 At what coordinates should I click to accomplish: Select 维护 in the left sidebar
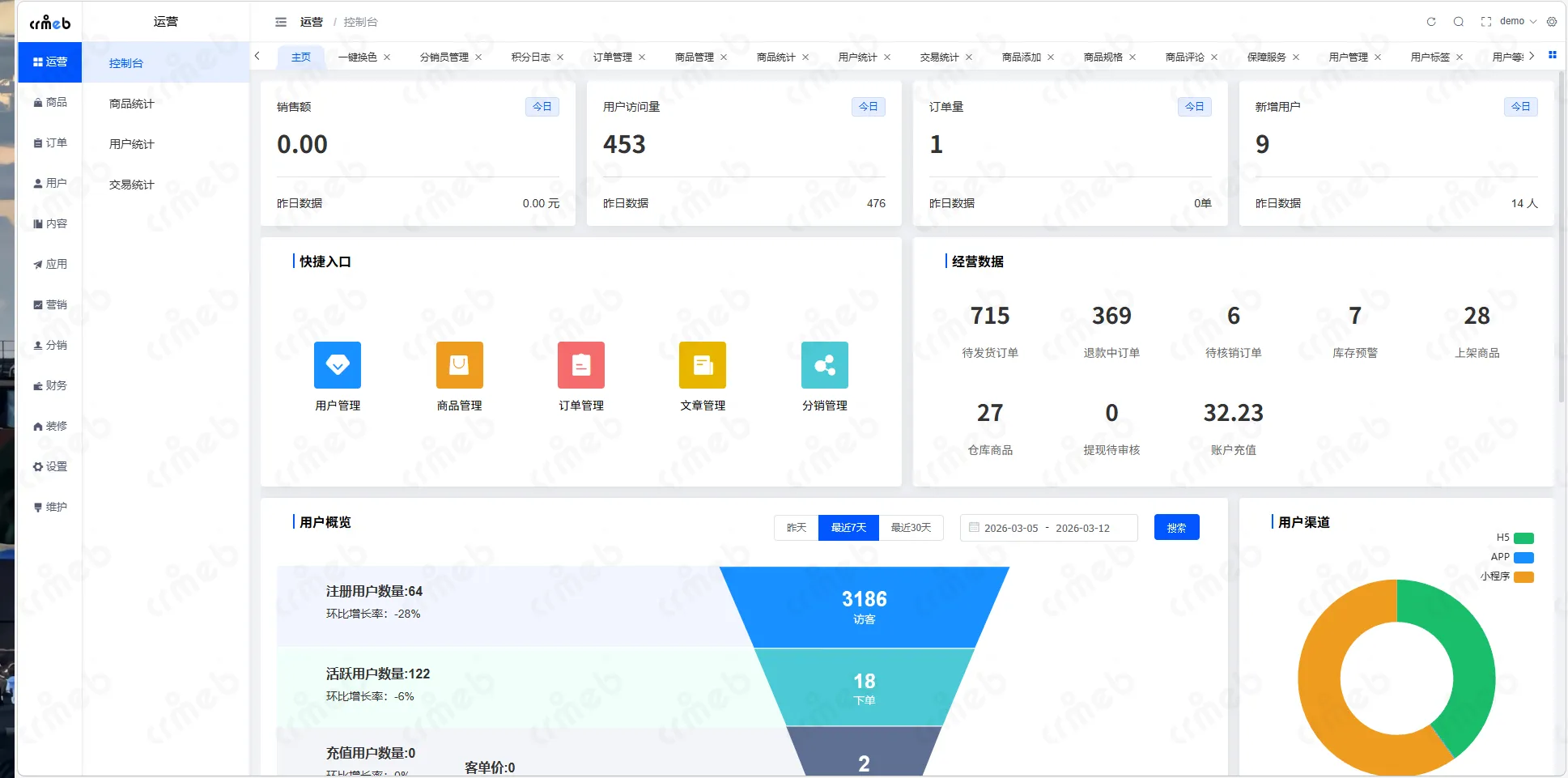[x=49, y=507]
